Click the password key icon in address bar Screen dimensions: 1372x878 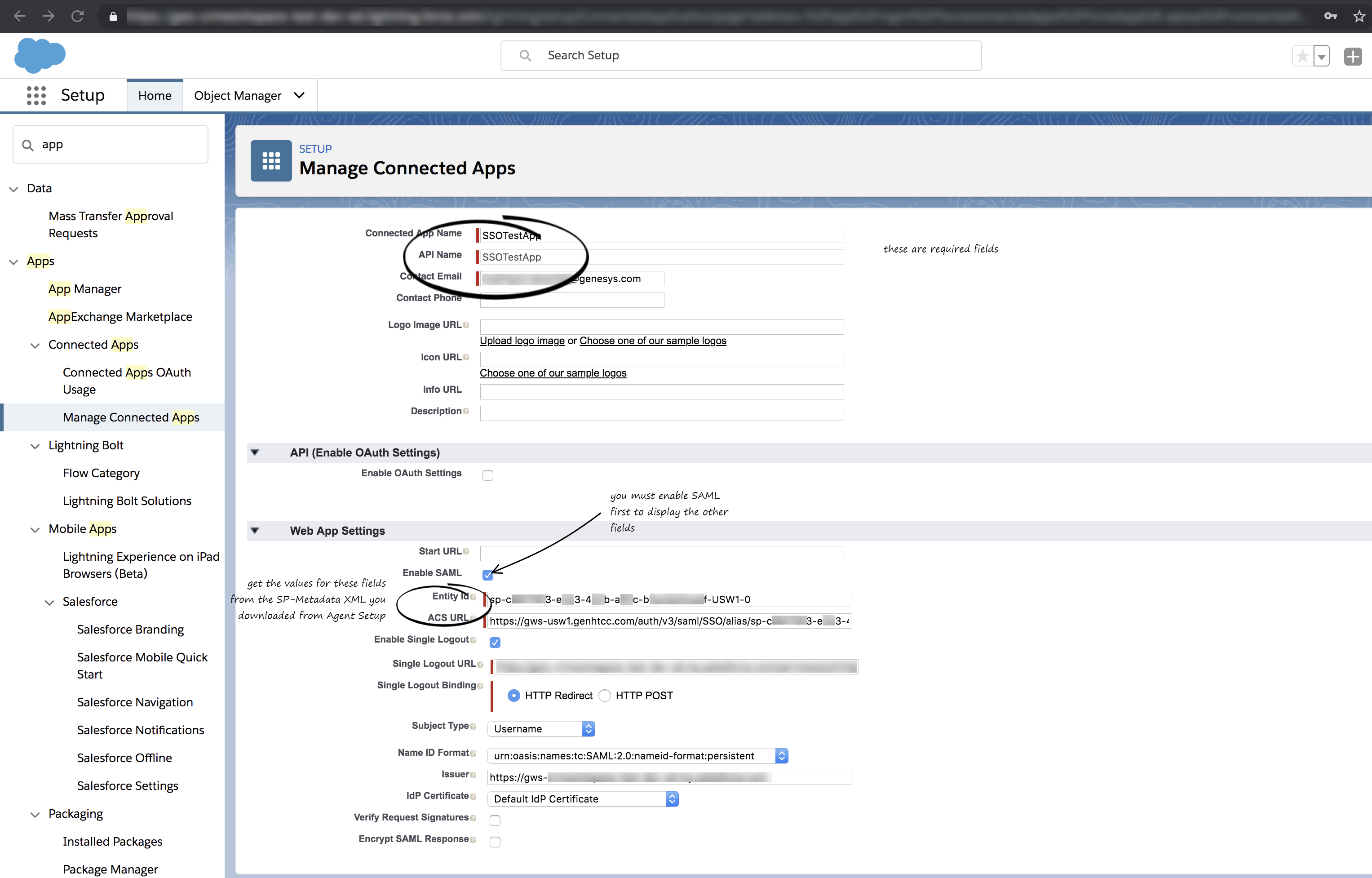pyautogui.click(x=1330, y=16)
